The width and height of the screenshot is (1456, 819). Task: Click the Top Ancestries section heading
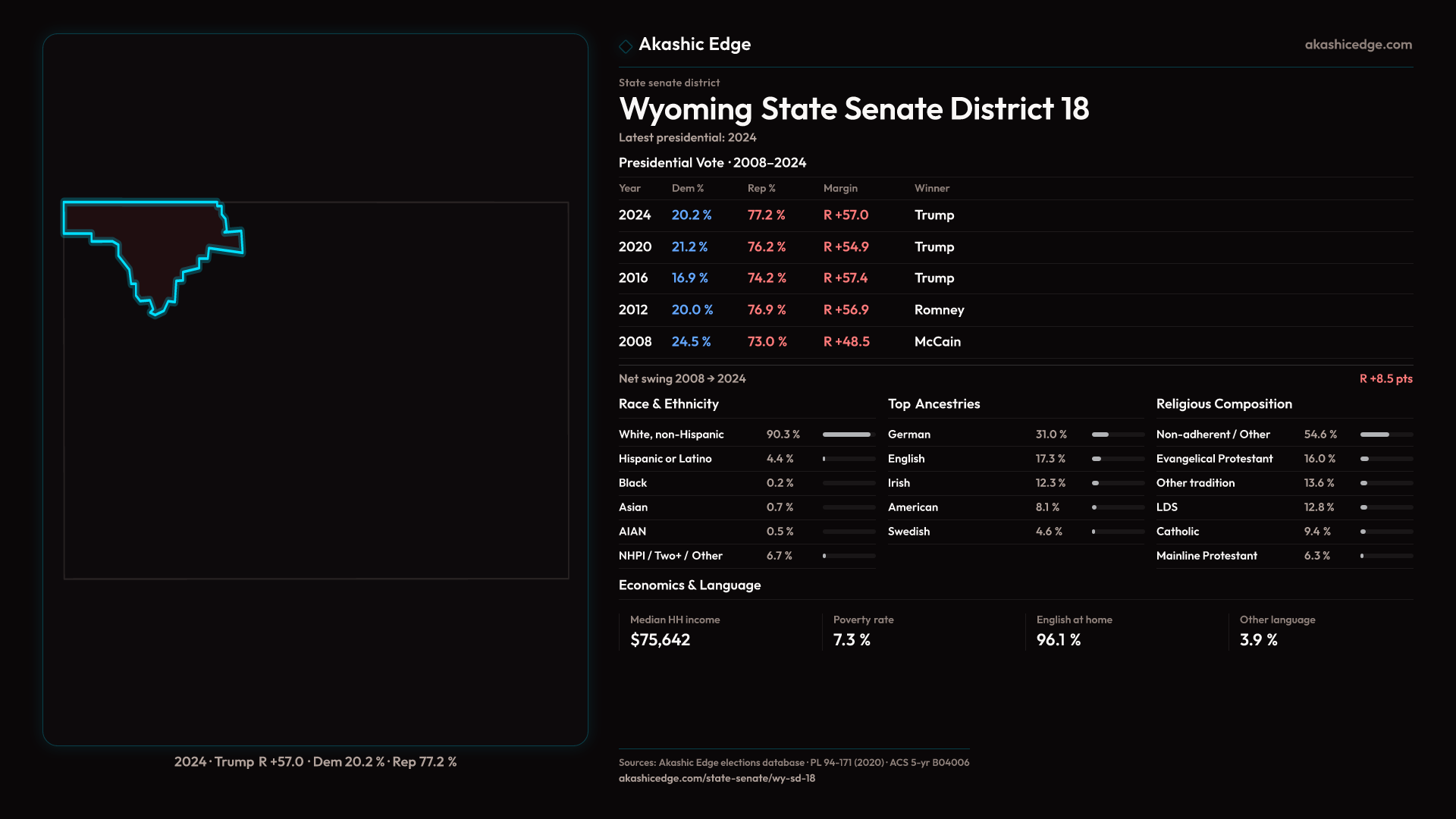pyautogui.click(x=934, y=404)
